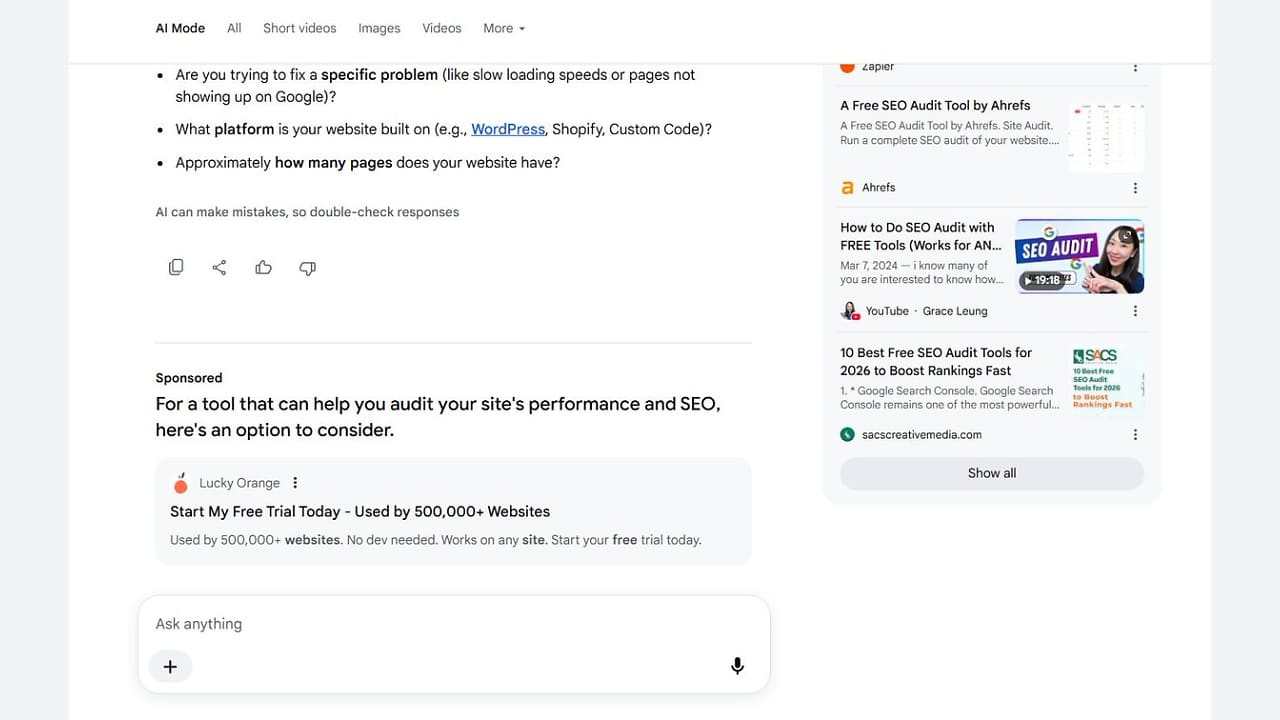
Task: Open Start My Free Trial Today ad link
Action: [360, 511]
